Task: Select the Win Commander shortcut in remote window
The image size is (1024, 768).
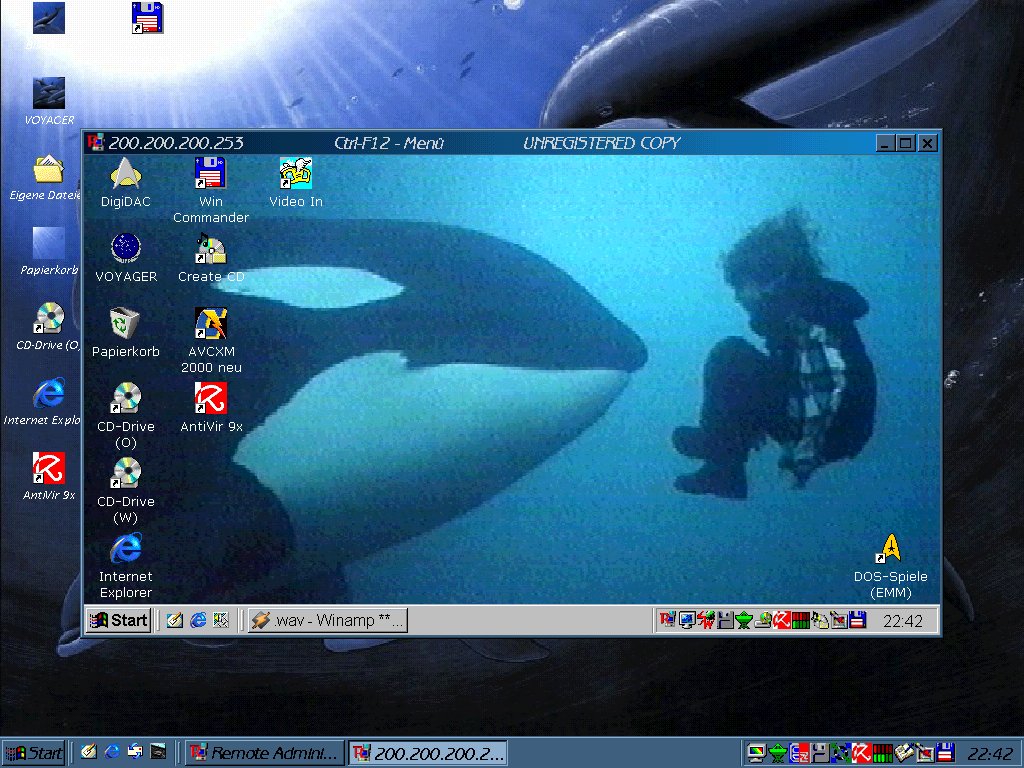Action: pos(210,174)
